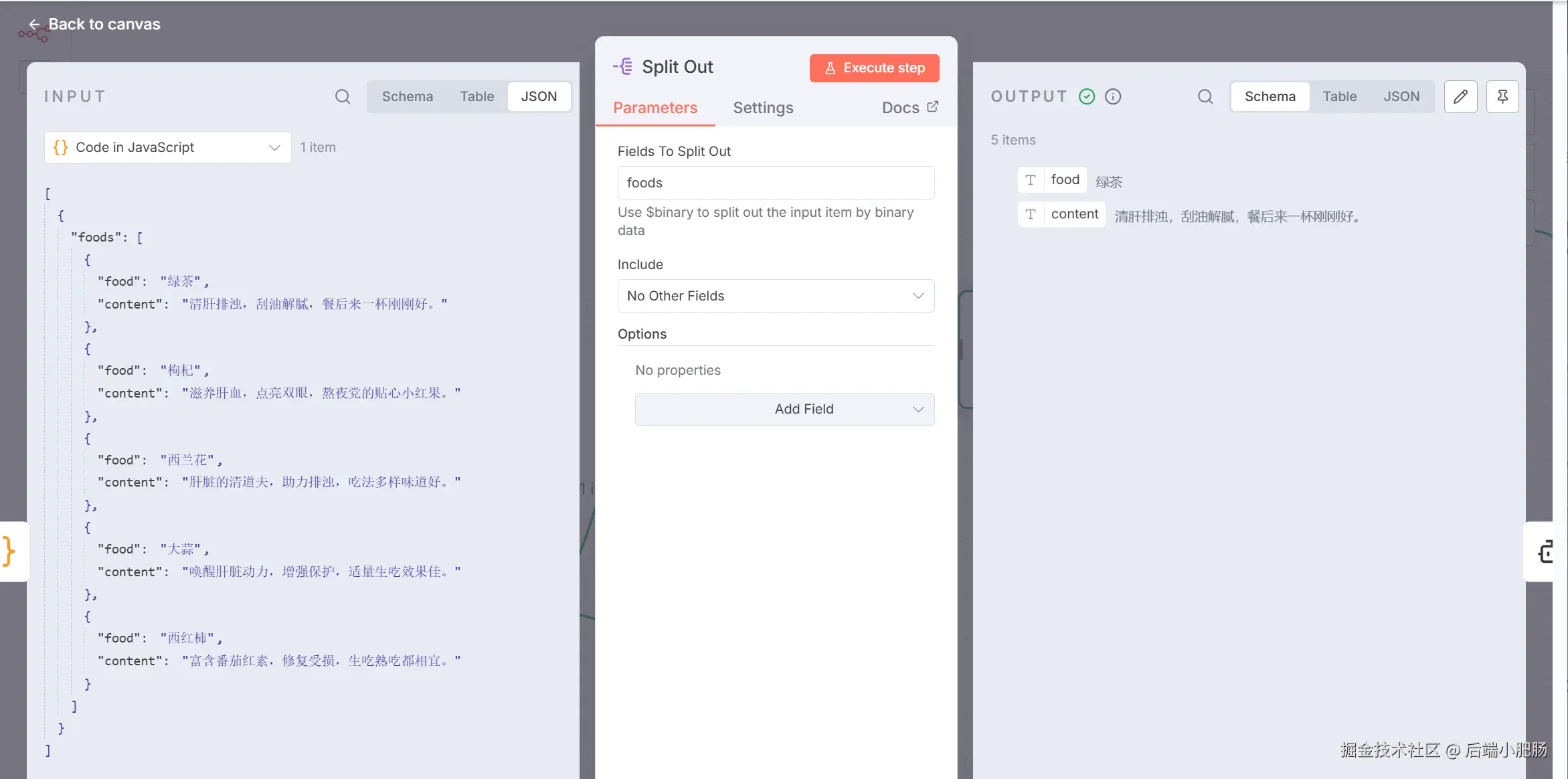Expand the Include No Other Fields dropdown
The height and width of the screenshot is (779, 1568).
[776, 296]
